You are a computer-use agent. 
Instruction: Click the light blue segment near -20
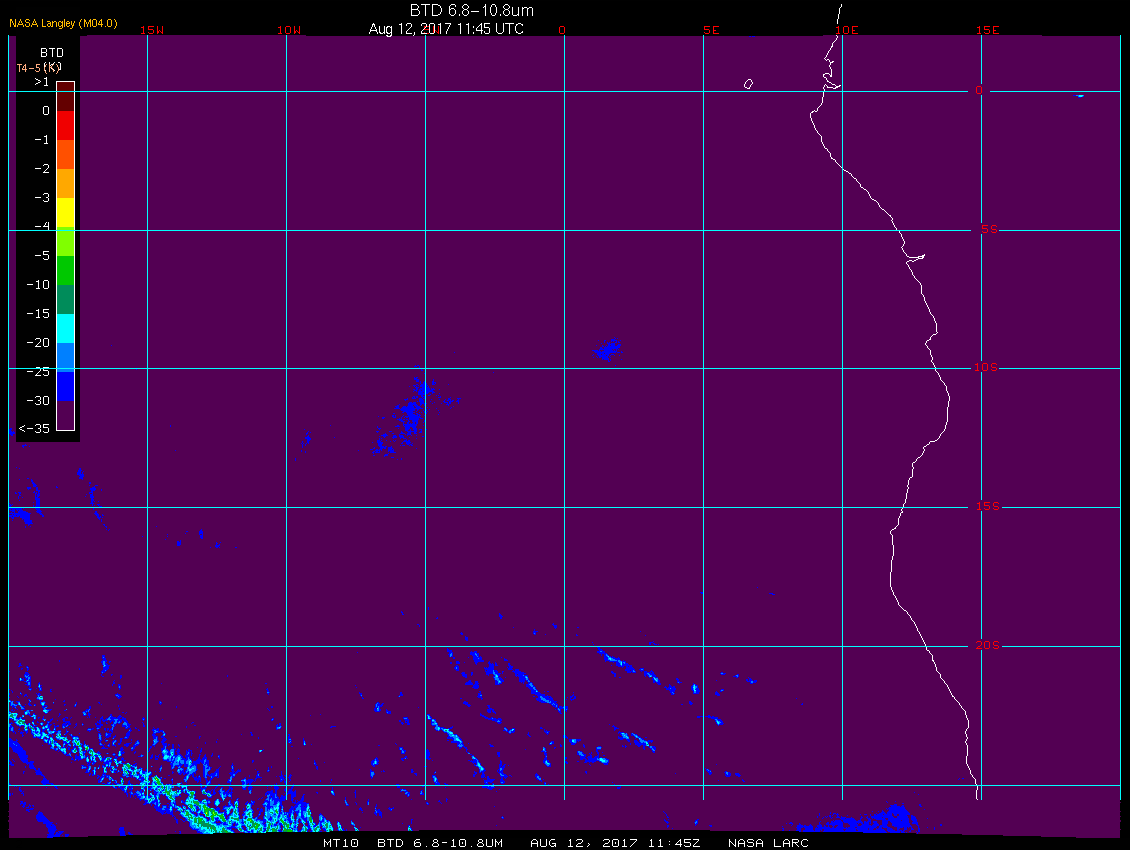66,357
